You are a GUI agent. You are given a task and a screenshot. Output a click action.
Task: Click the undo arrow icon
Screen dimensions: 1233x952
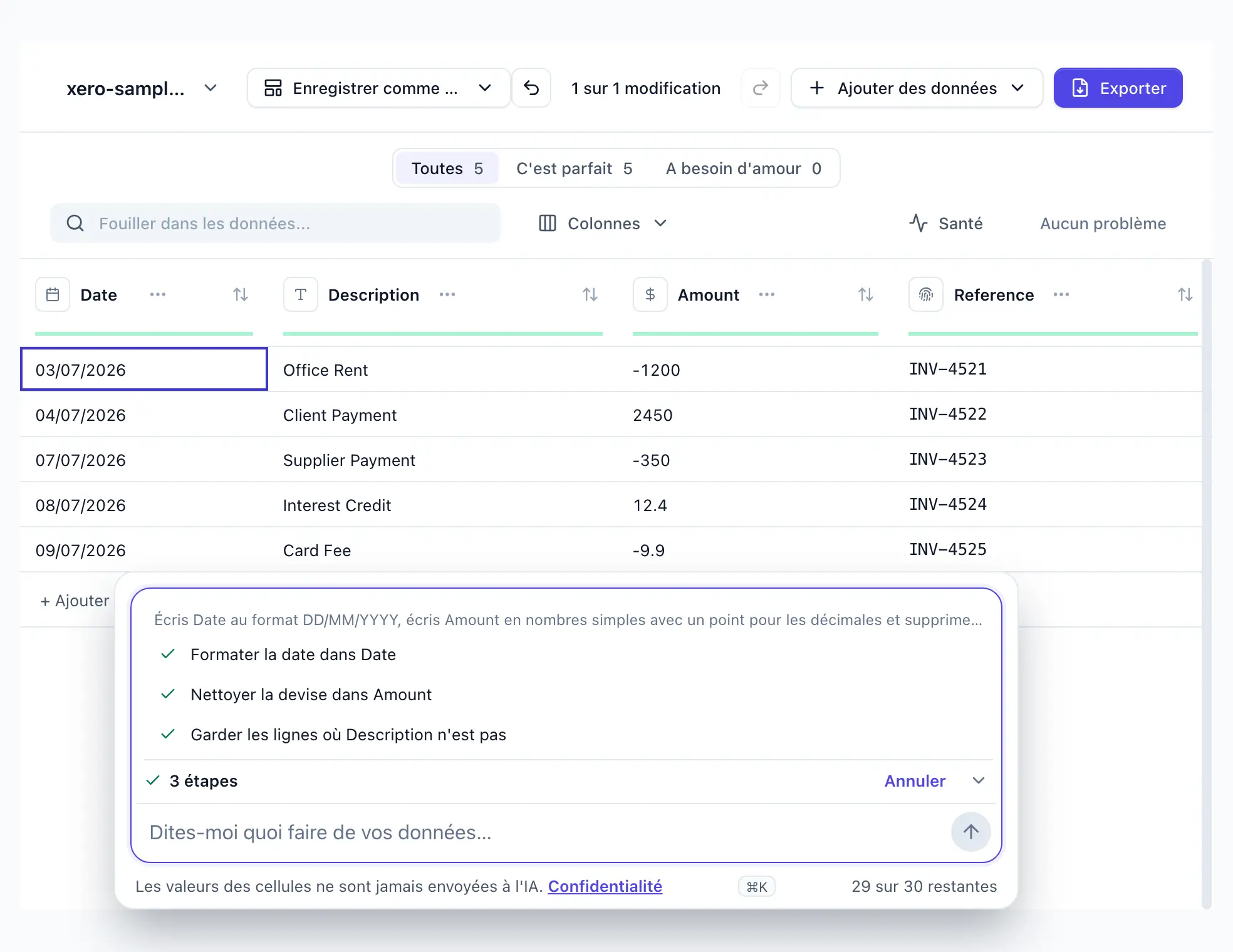531,88
